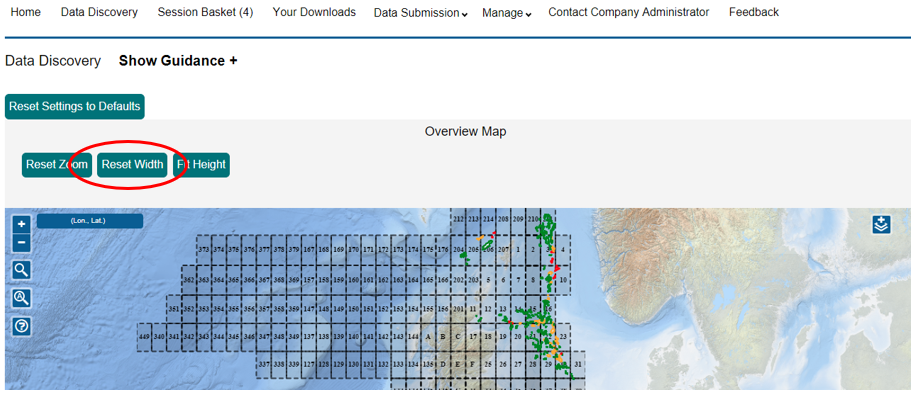Screen dimensions: 913x398
Task: Zoom in with the map plus icon
Action: (x=21, y=224)
